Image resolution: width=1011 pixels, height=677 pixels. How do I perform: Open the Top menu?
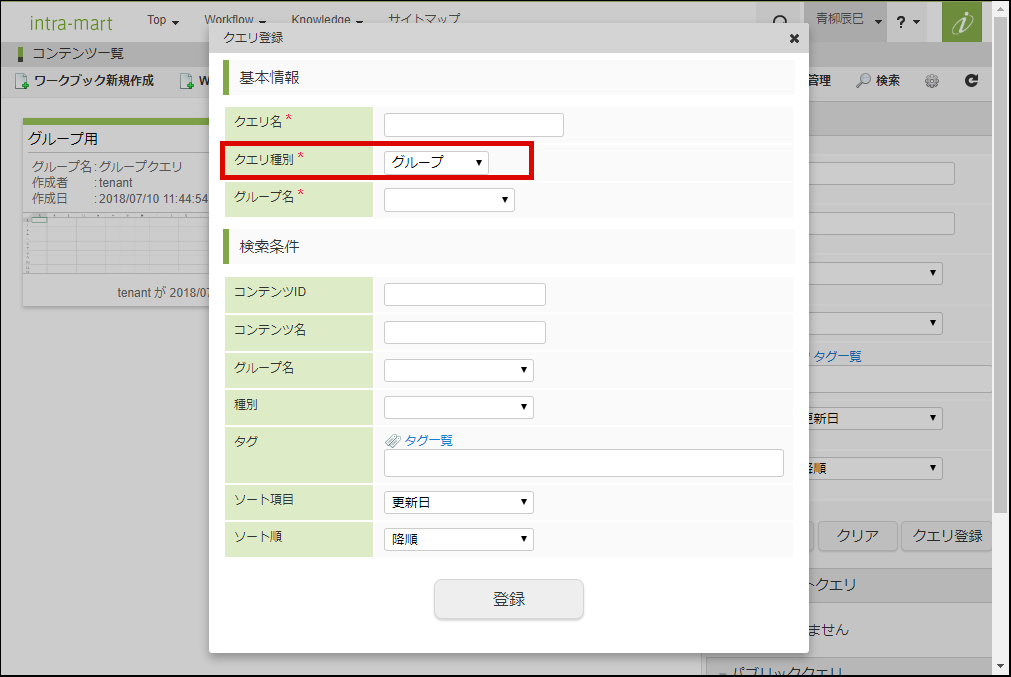(162, 20)
